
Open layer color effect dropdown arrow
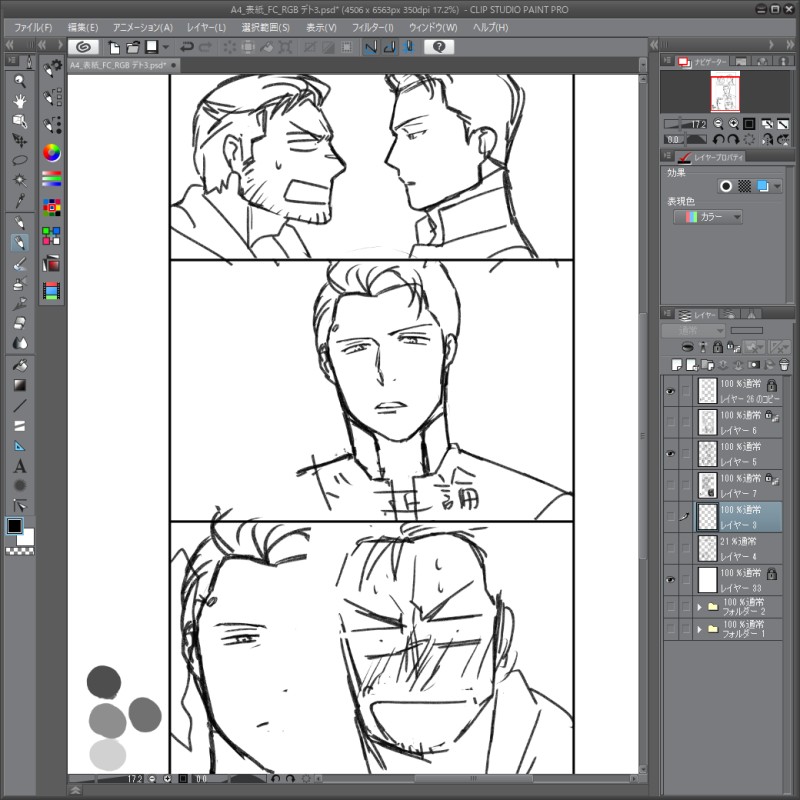(777, 186)
